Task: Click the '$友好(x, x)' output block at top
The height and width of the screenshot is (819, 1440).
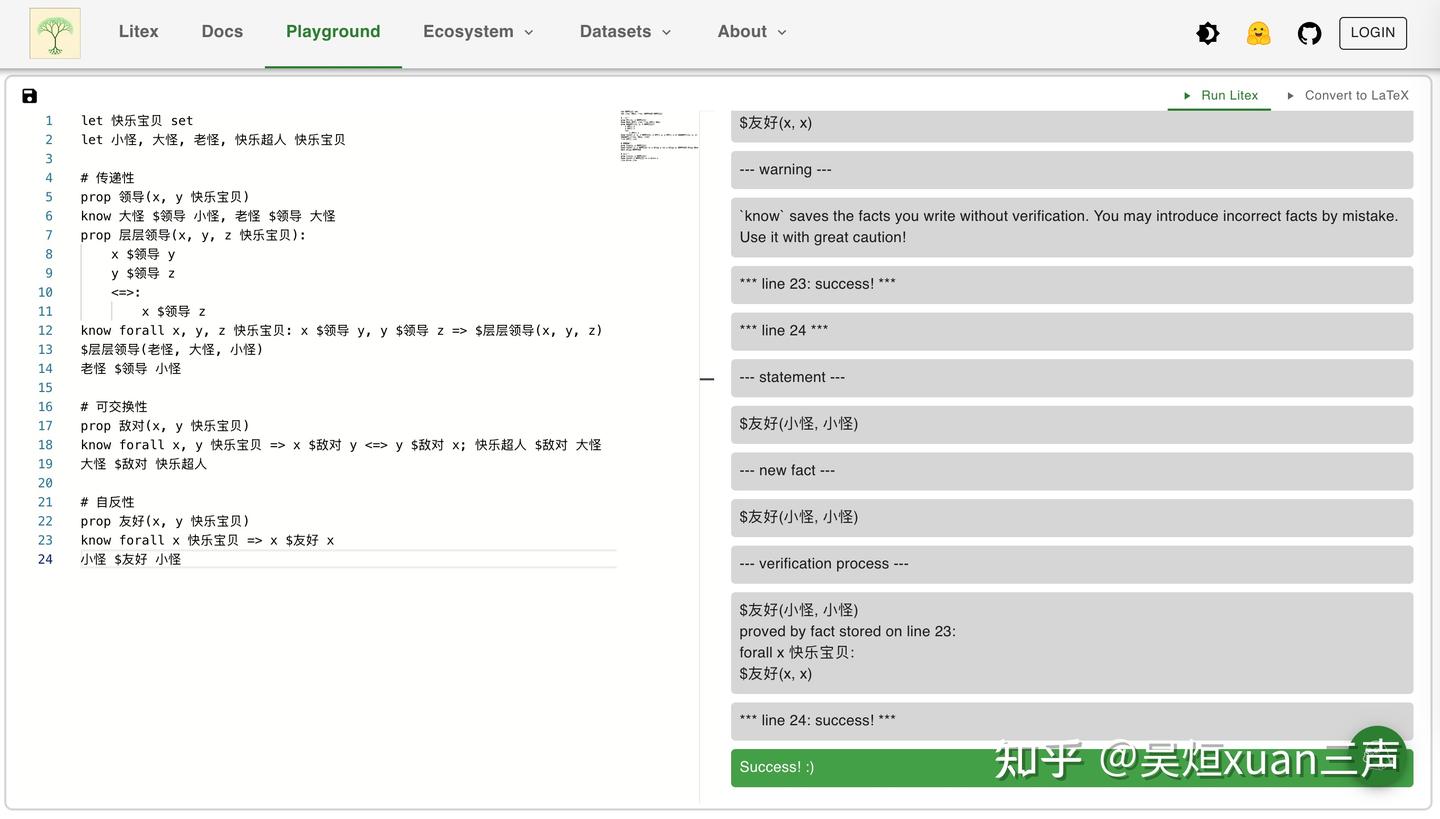Action: tap(1072, 125)
